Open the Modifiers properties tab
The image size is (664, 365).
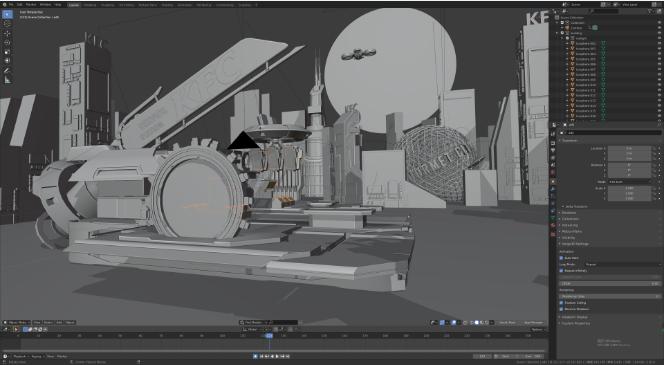(x=553, y=189)
